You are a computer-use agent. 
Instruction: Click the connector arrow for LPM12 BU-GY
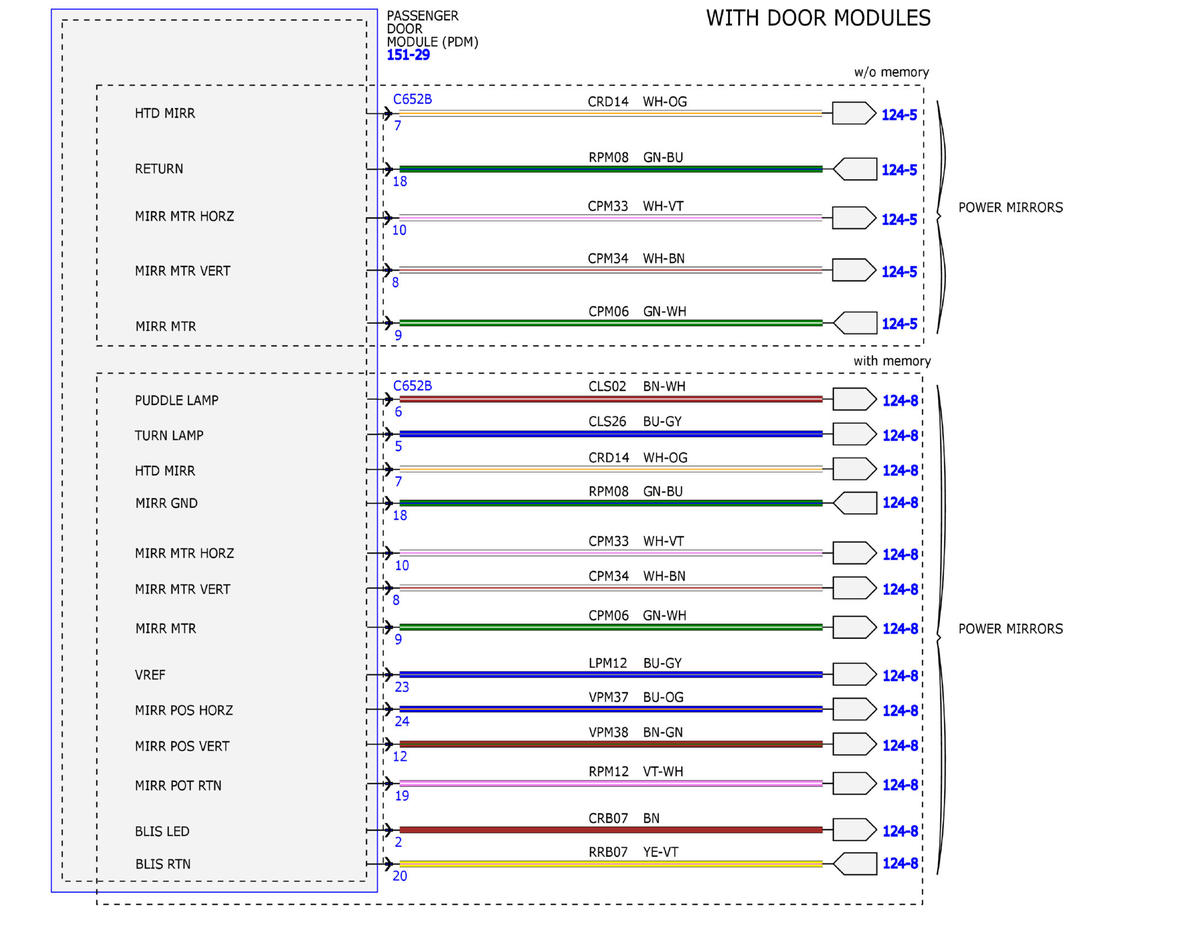pyautogui.click(x=854, y=675)
